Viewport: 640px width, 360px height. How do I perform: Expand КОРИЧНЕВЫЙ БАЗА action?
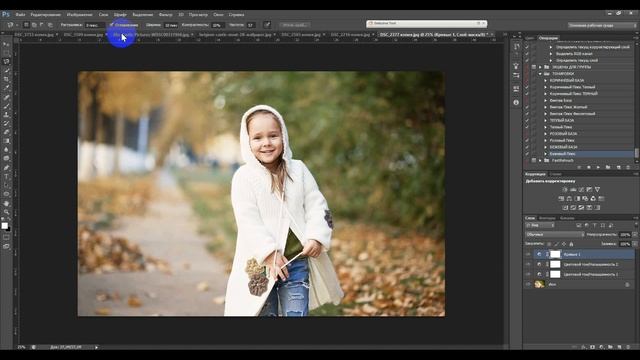click(x=545, y=80)
